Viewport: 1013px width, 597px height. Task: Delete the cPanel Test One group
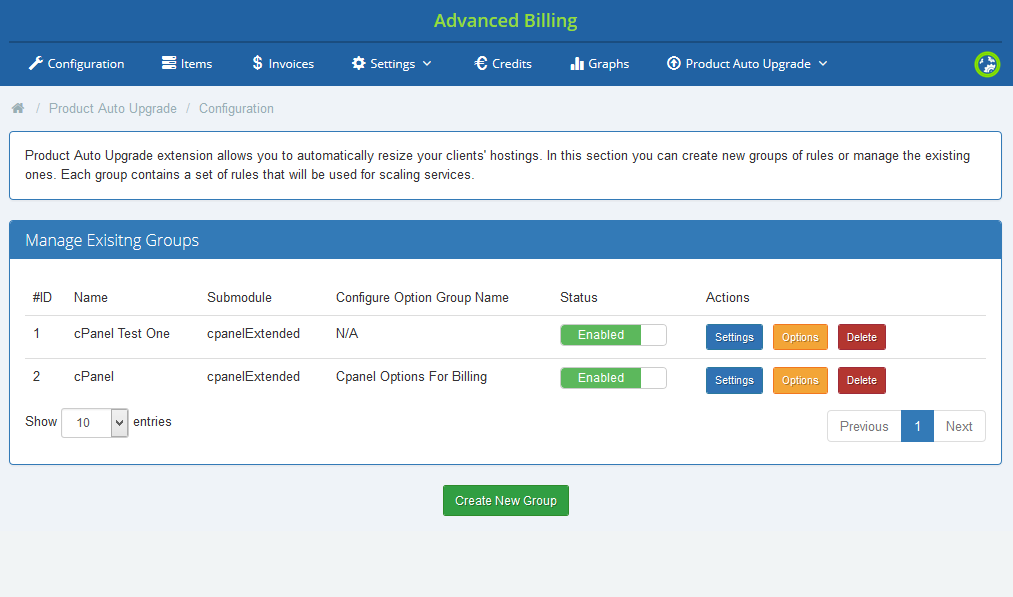pyautogui.click(x=861, y=337)
